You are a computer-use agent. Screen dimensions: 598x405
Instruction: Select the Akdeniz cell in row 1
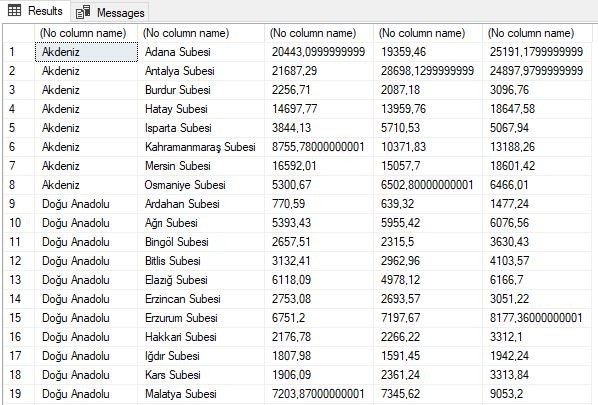(x=87, y=52)
